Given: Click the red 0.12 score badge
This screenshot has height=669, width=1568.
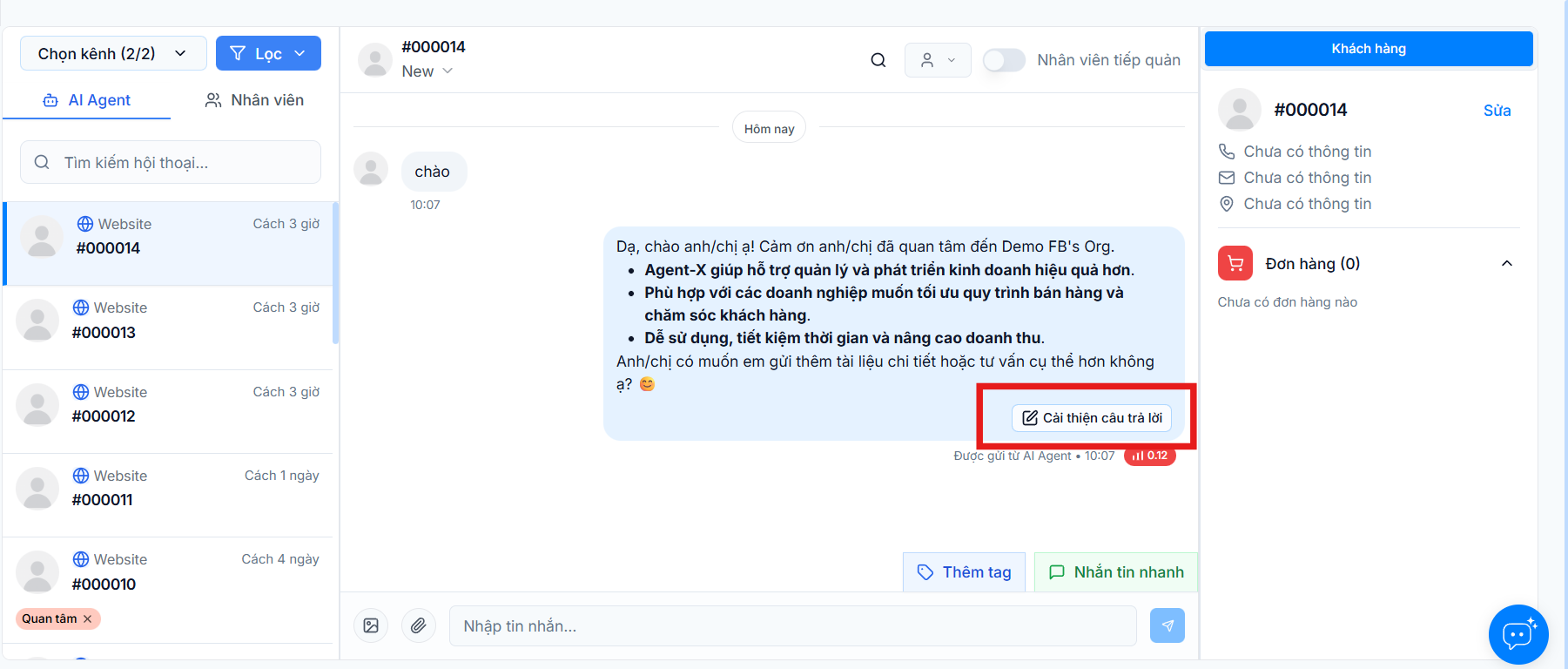Looking at the screenshot, I should [1149, 456].
